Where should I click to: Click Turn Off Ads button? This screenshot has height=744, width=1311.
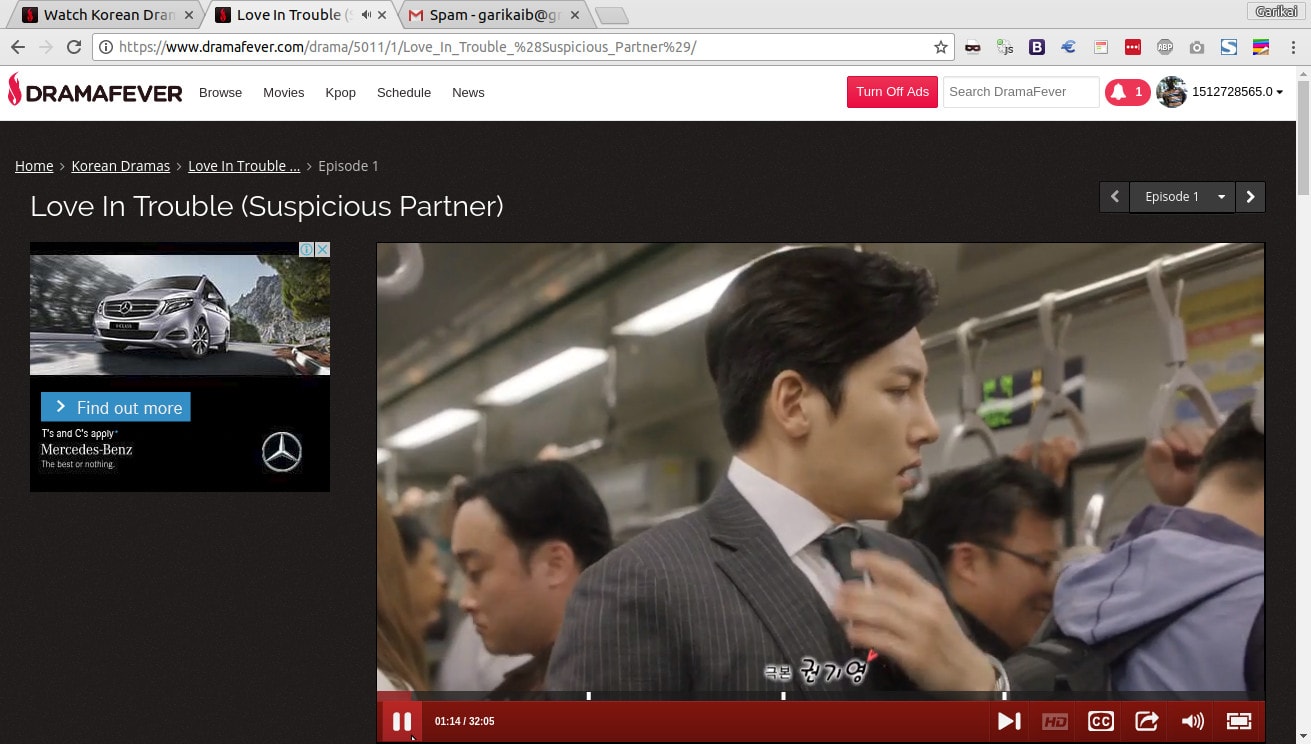(892, 92)
